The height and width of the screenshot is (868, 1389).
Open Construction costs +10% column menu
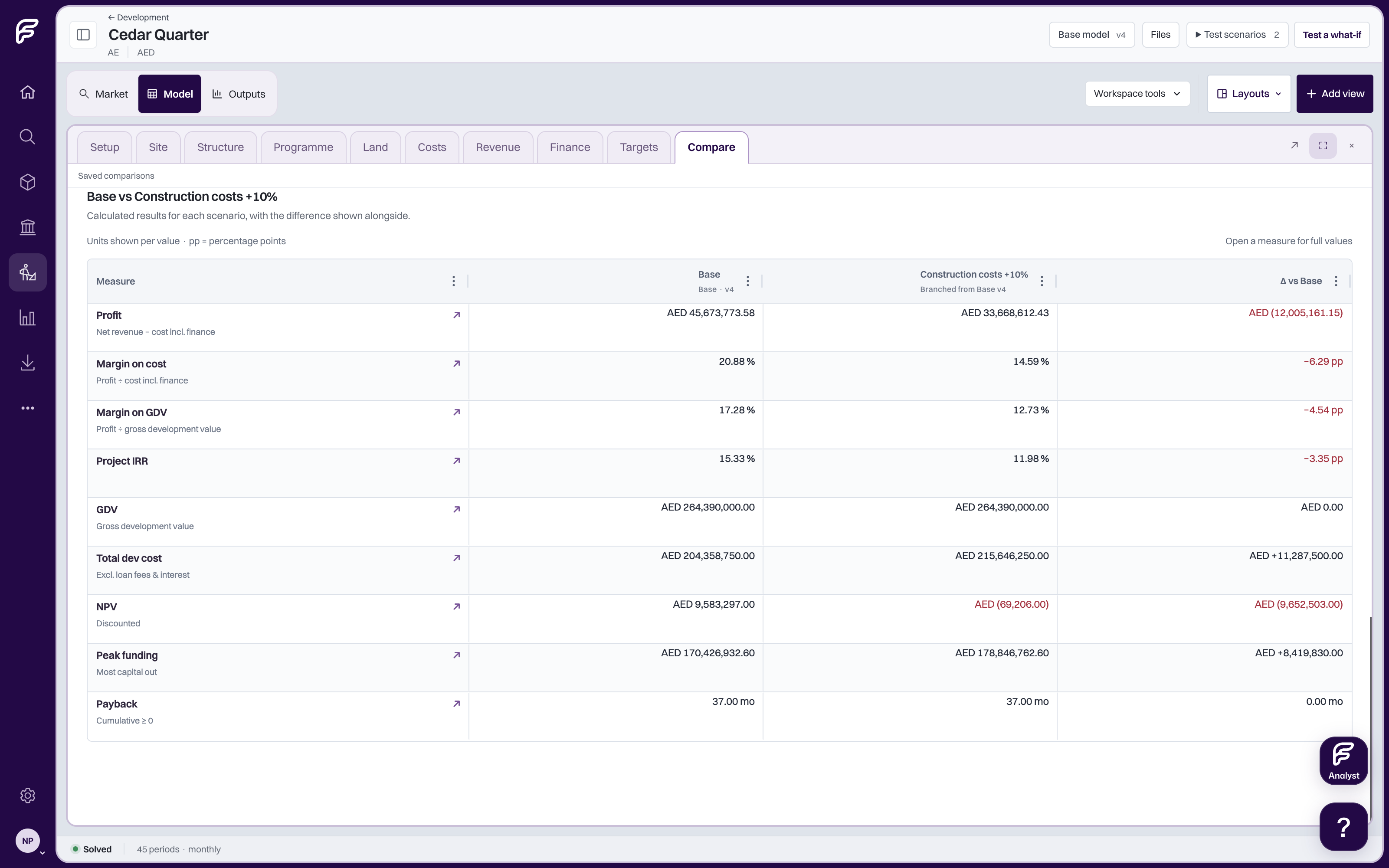[x=1042, y=281]
